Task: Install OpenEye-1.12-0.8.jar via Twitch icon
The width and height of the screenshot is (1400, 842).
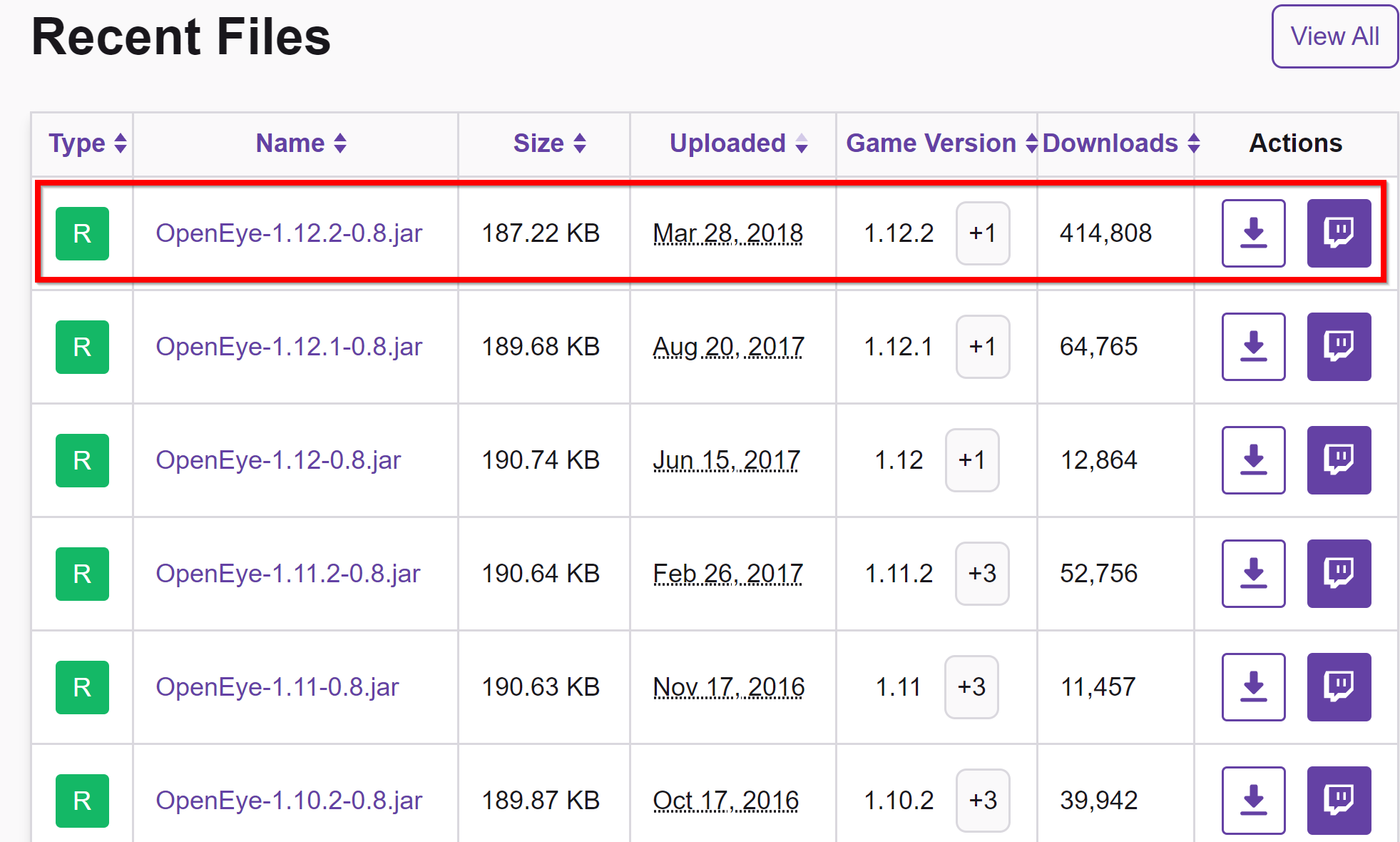Action: pos(1339,460)
